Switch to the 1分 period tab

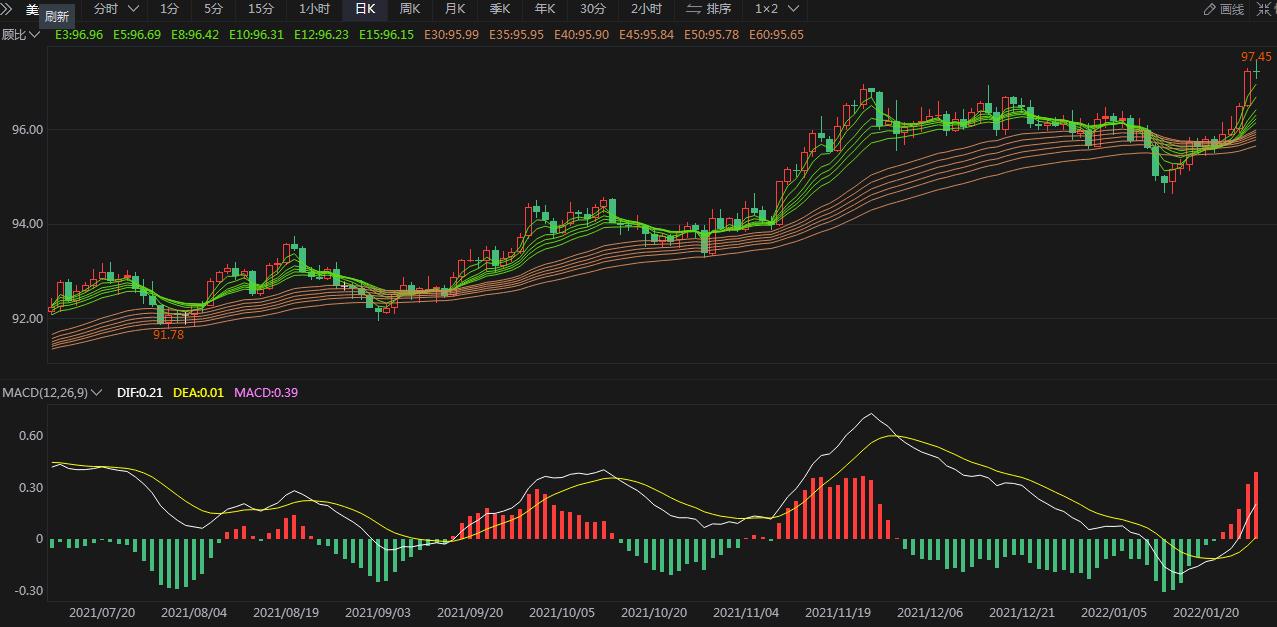[169, 9]
